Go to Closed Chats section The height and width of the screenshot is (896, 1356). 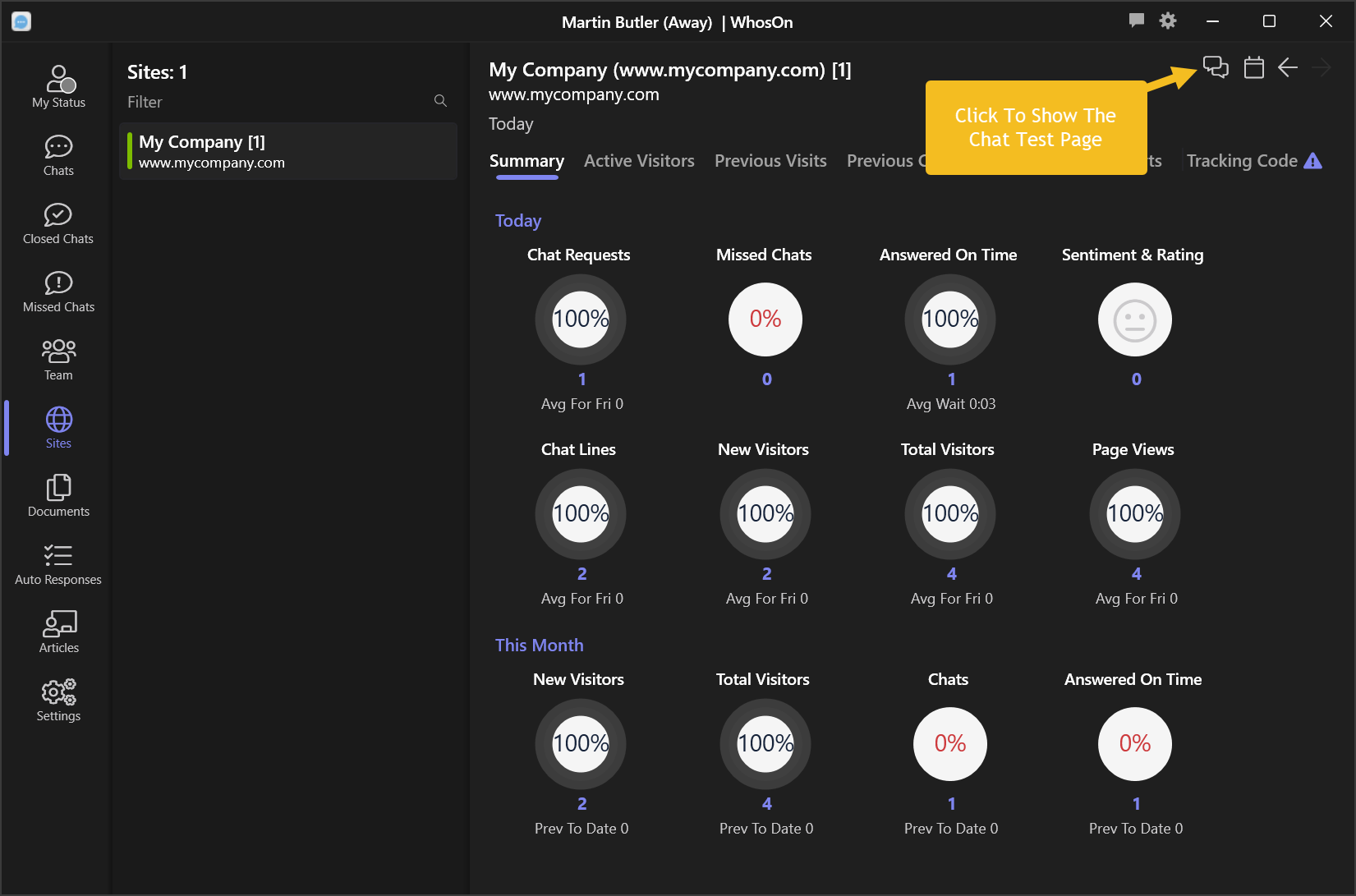[x=58, y=223]
